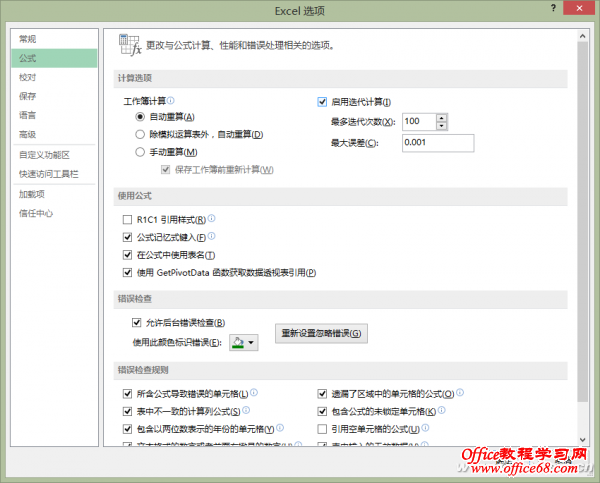
Task: Open error indicator color dropdown
Action: click(x=244, y=342)
